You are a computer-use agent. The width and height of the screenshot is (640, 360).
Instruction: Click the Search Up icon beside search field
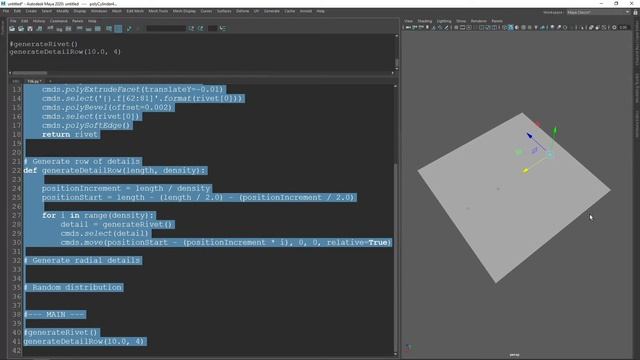[x=200, y=29]
